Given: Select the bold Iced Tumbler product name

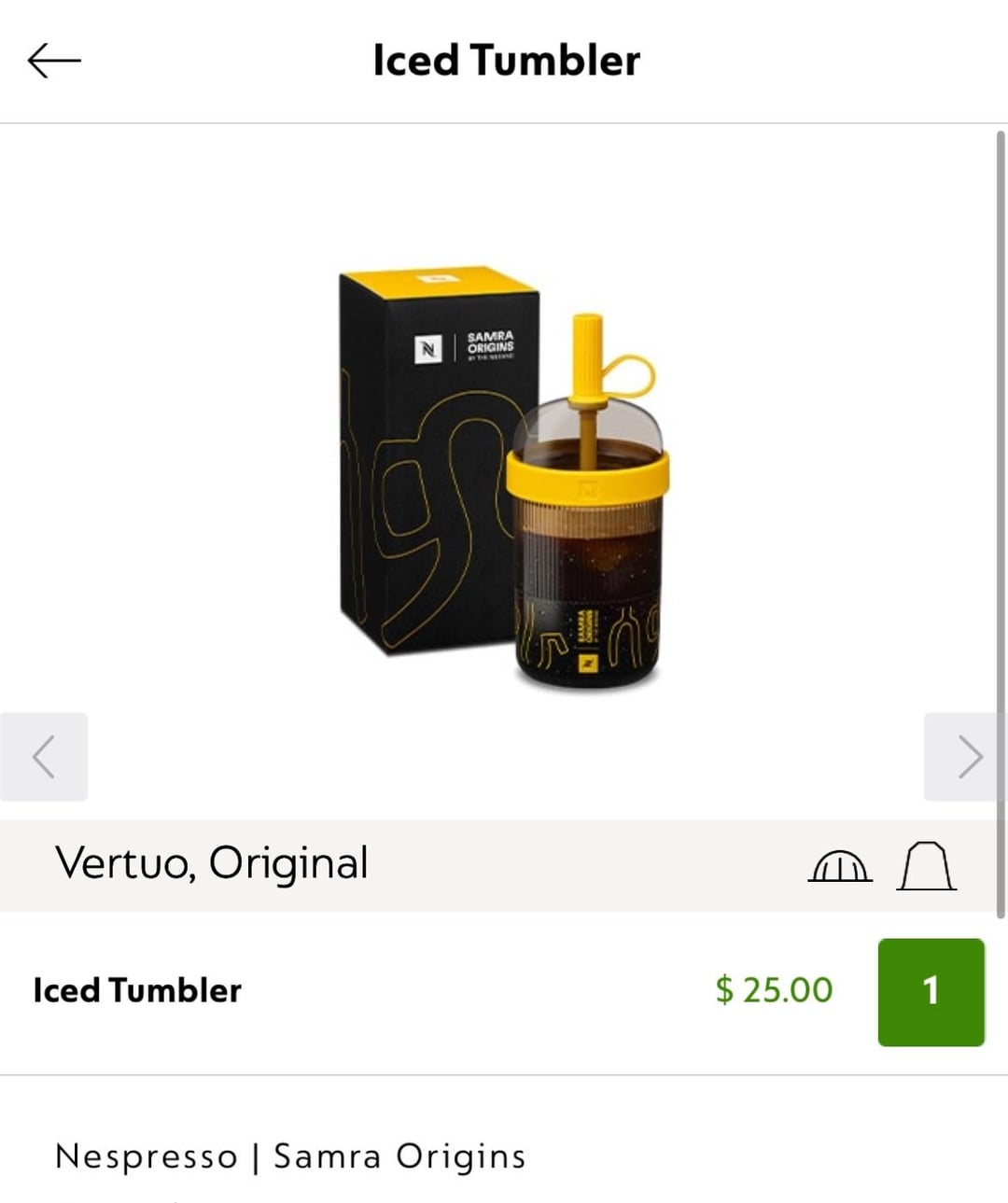Looking at the screenshot, I should coord(137,990).
